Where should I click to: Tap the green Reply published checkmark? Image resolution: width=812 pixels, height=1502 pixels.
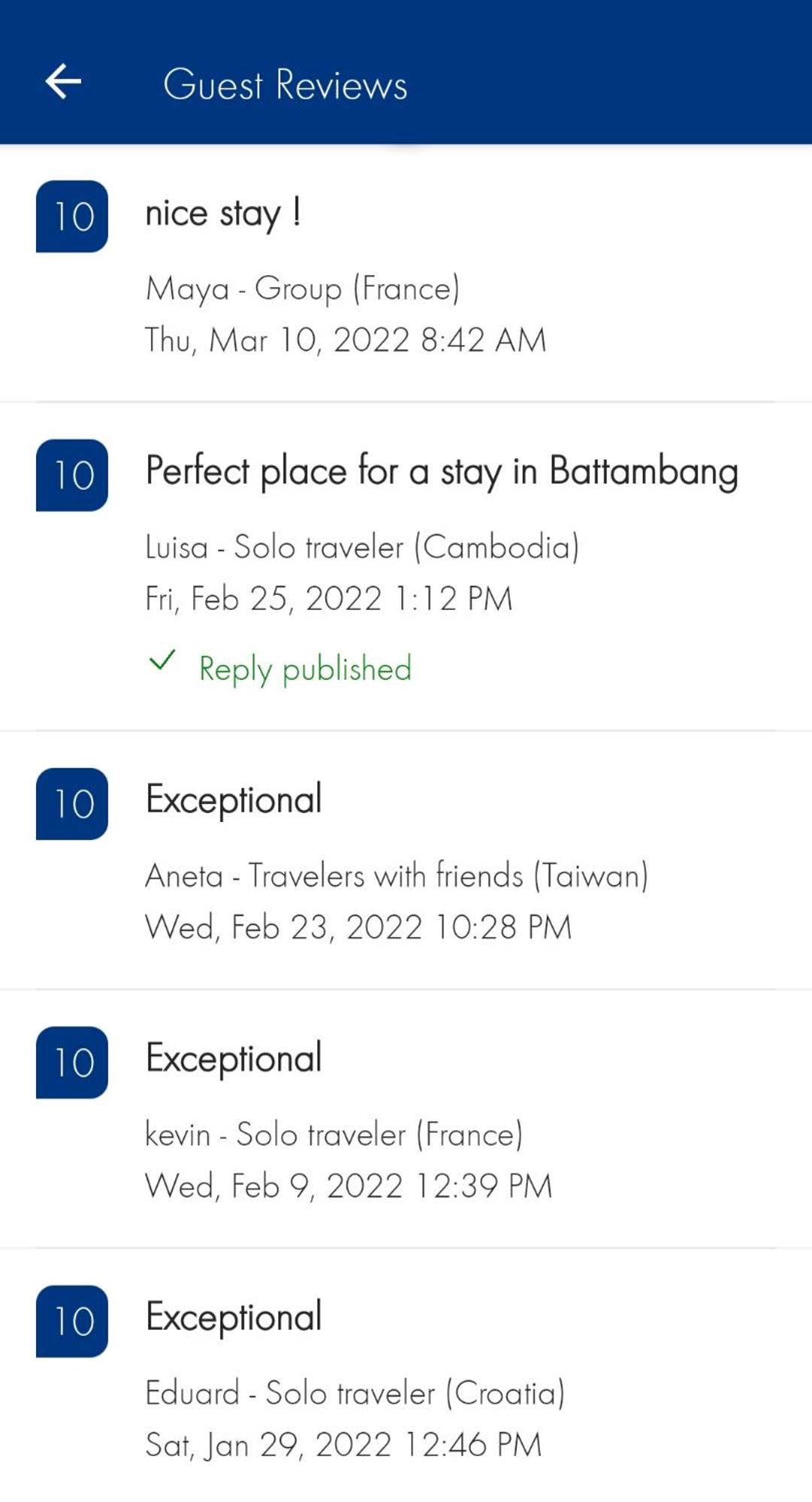tap(162, 660)
